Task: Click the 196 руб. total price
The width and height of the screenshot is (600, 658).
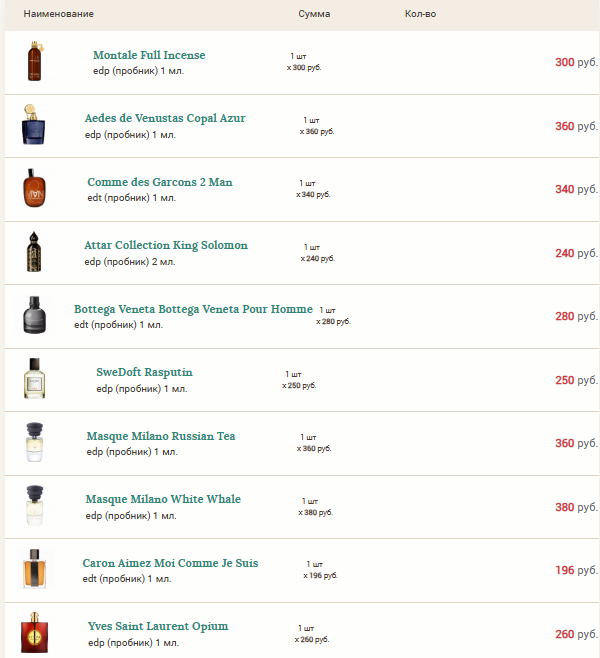Action: tap(577, 570)
